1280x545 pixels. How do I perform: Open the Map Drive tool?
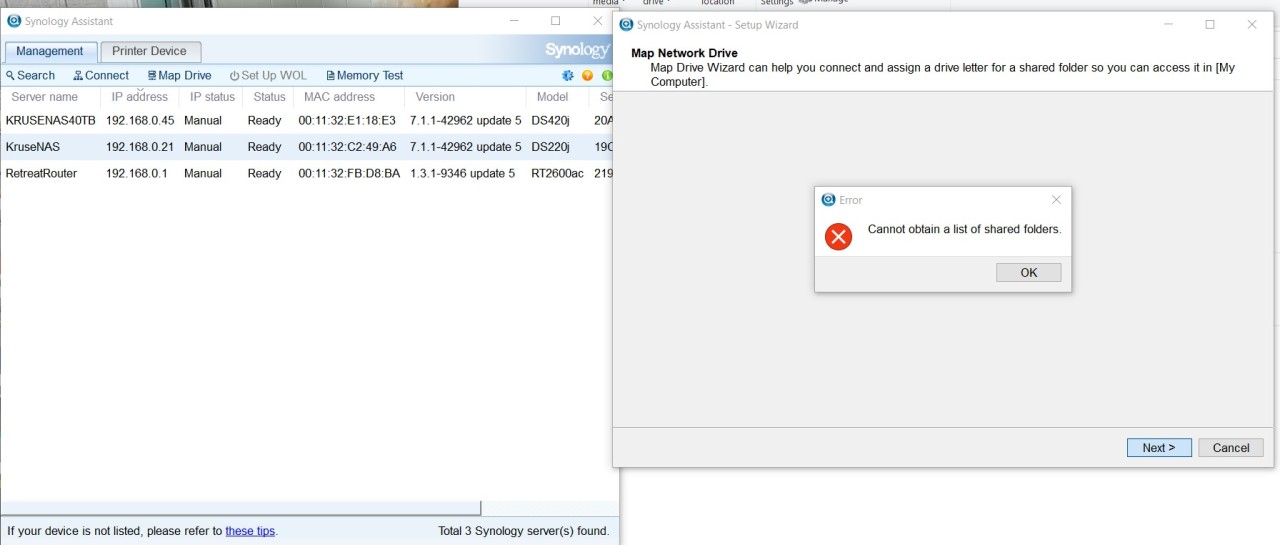click(x=179, y=76)
